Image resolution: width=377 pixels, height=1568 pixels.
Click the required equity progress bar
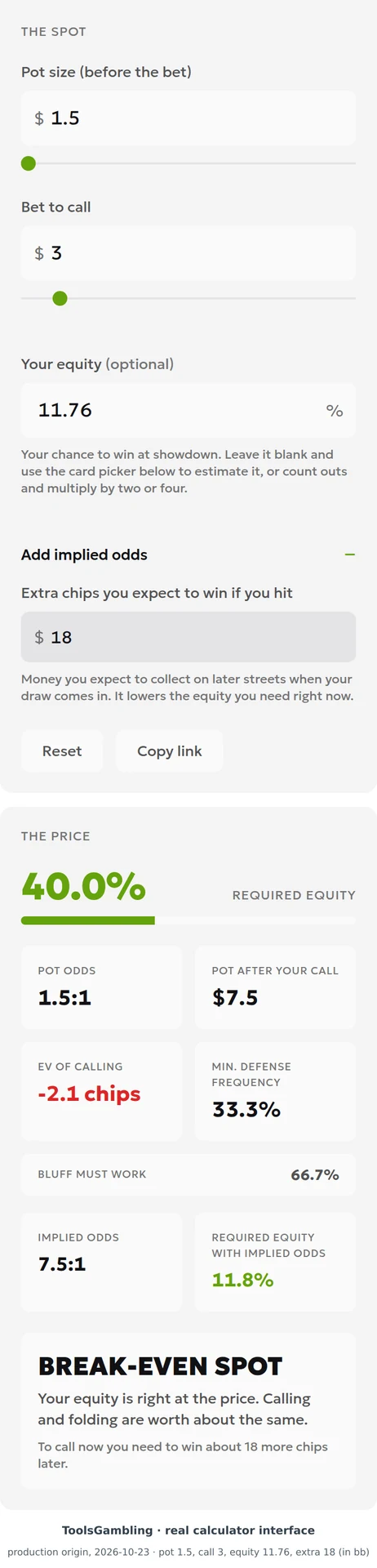point(188,920)
